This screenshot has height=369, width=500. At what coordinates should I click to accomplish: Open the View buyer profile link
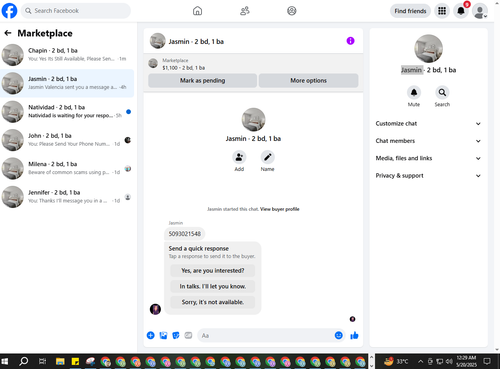tap(280, 209)
